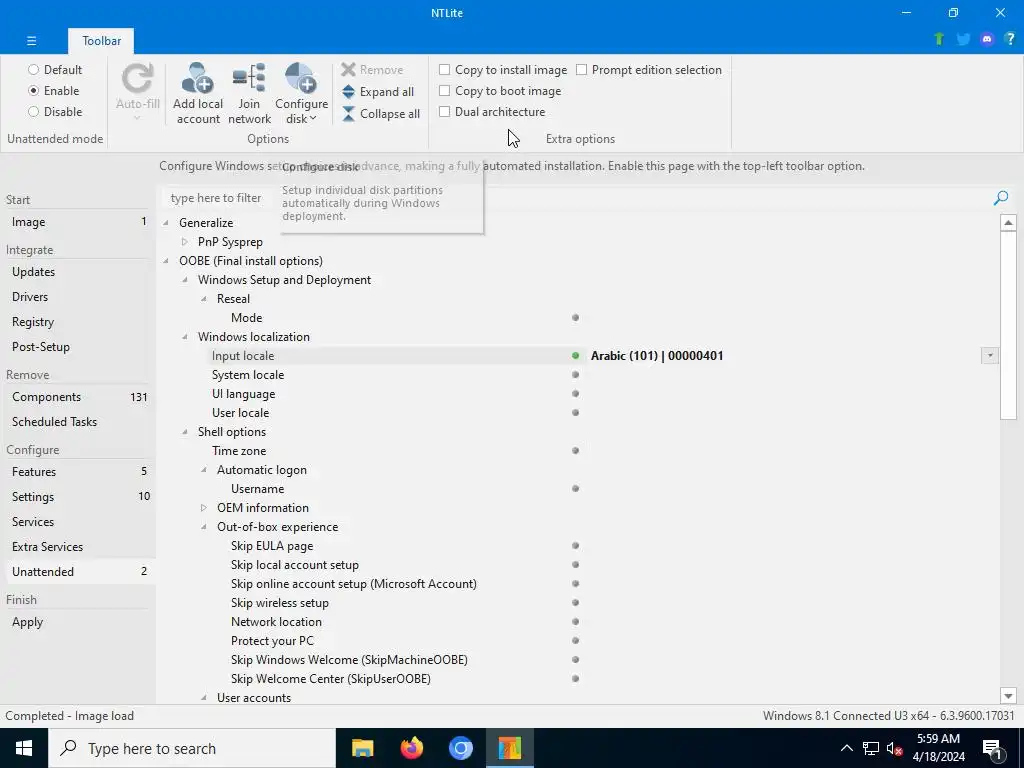Open the notification center icon
The image size is (1024, 768).
pyautogui.click(x=991, y=748)
